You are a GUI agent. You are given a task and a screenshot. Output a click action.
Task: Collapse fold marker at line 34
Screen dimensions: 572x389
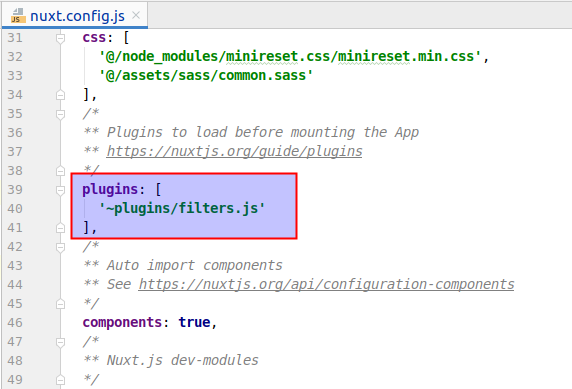61,95
